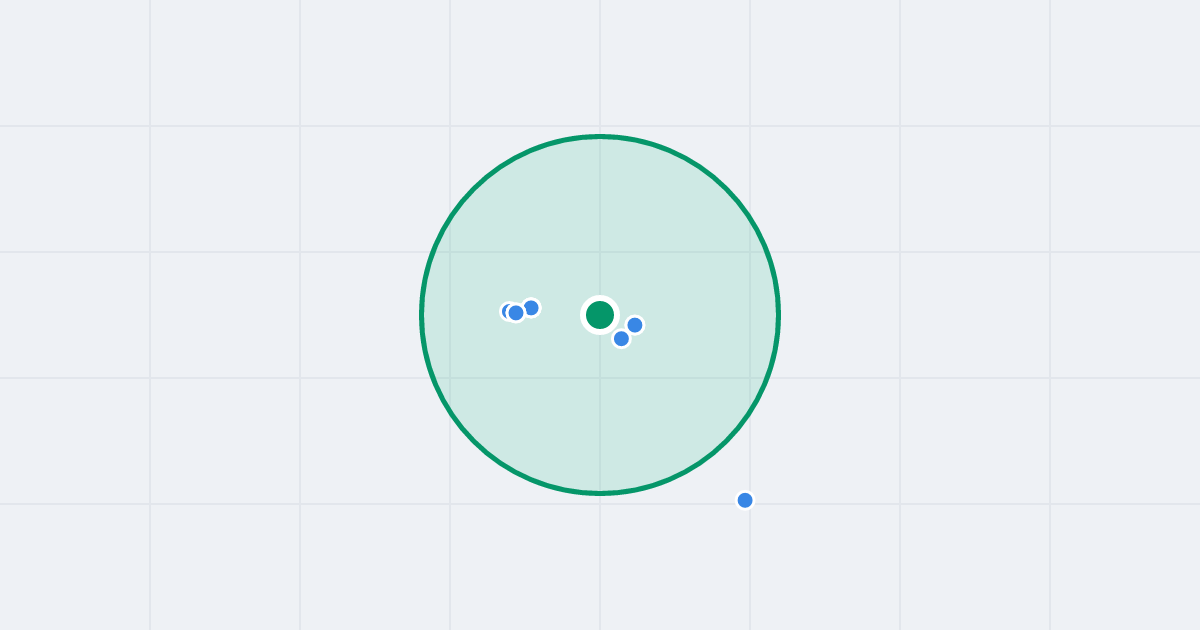This screenshot has width=1200, height=630.
Task: Click the lone blue dot outside the green circle
Action: pos(745,500)
